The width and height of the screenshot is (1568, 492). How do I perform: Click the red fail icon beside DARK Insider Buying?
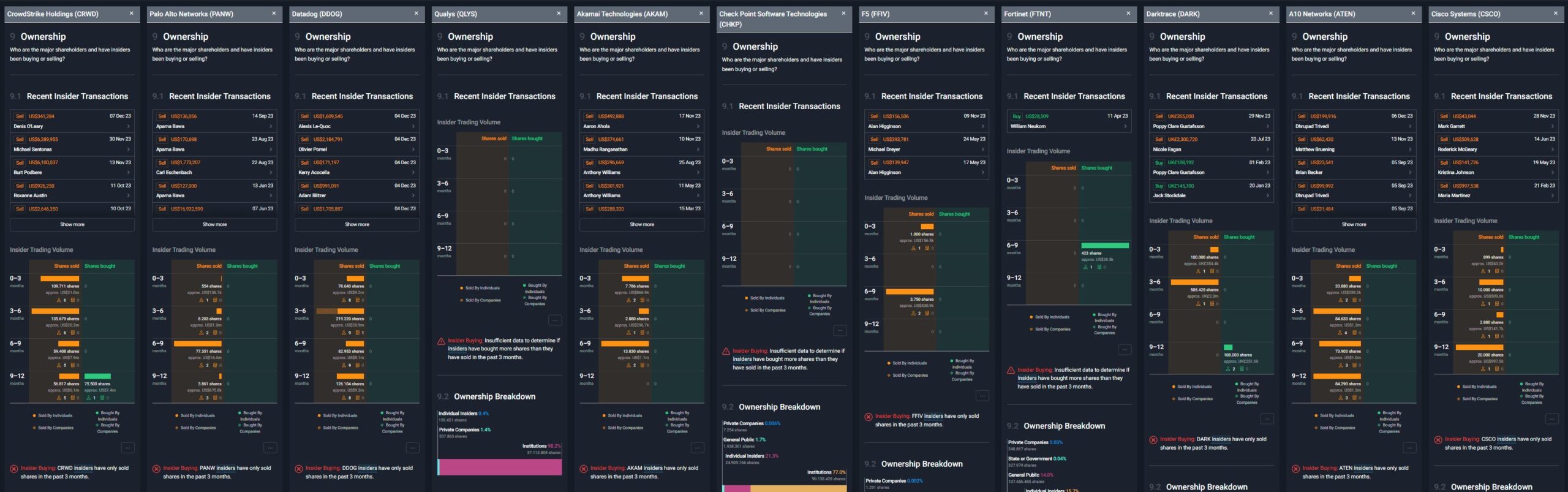pos(1153,440)
